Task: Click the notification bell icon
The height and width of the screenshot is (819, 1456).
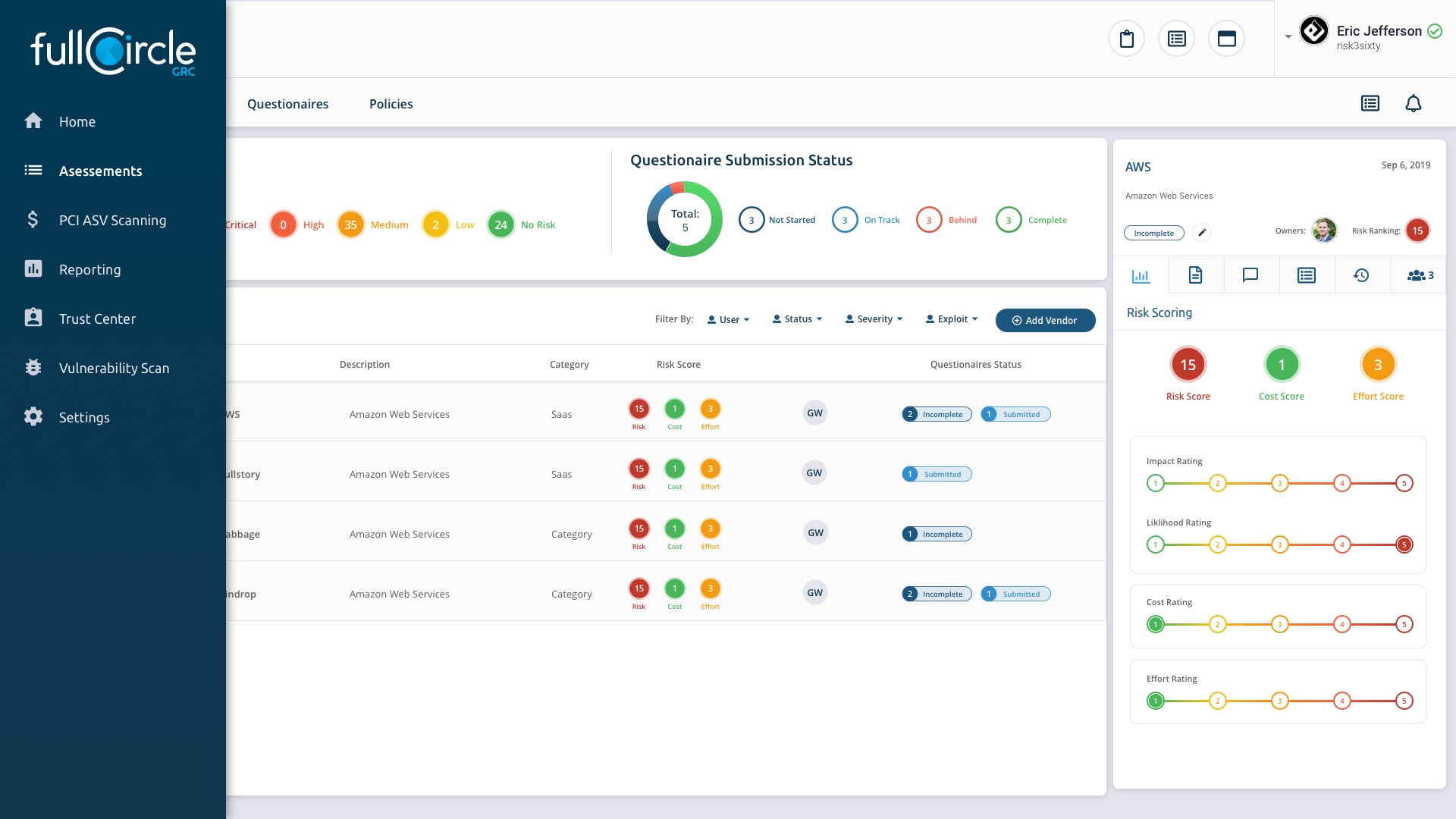Action: [1413, 103]
